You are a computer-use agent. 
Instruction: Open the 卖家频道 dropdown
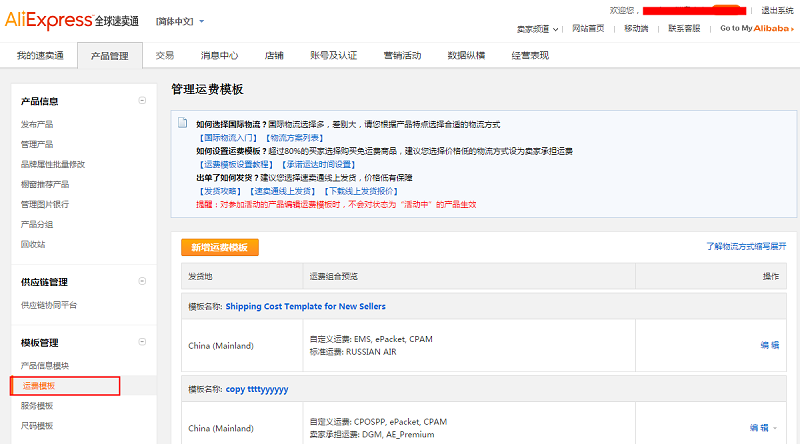click(x=537, y=29)
